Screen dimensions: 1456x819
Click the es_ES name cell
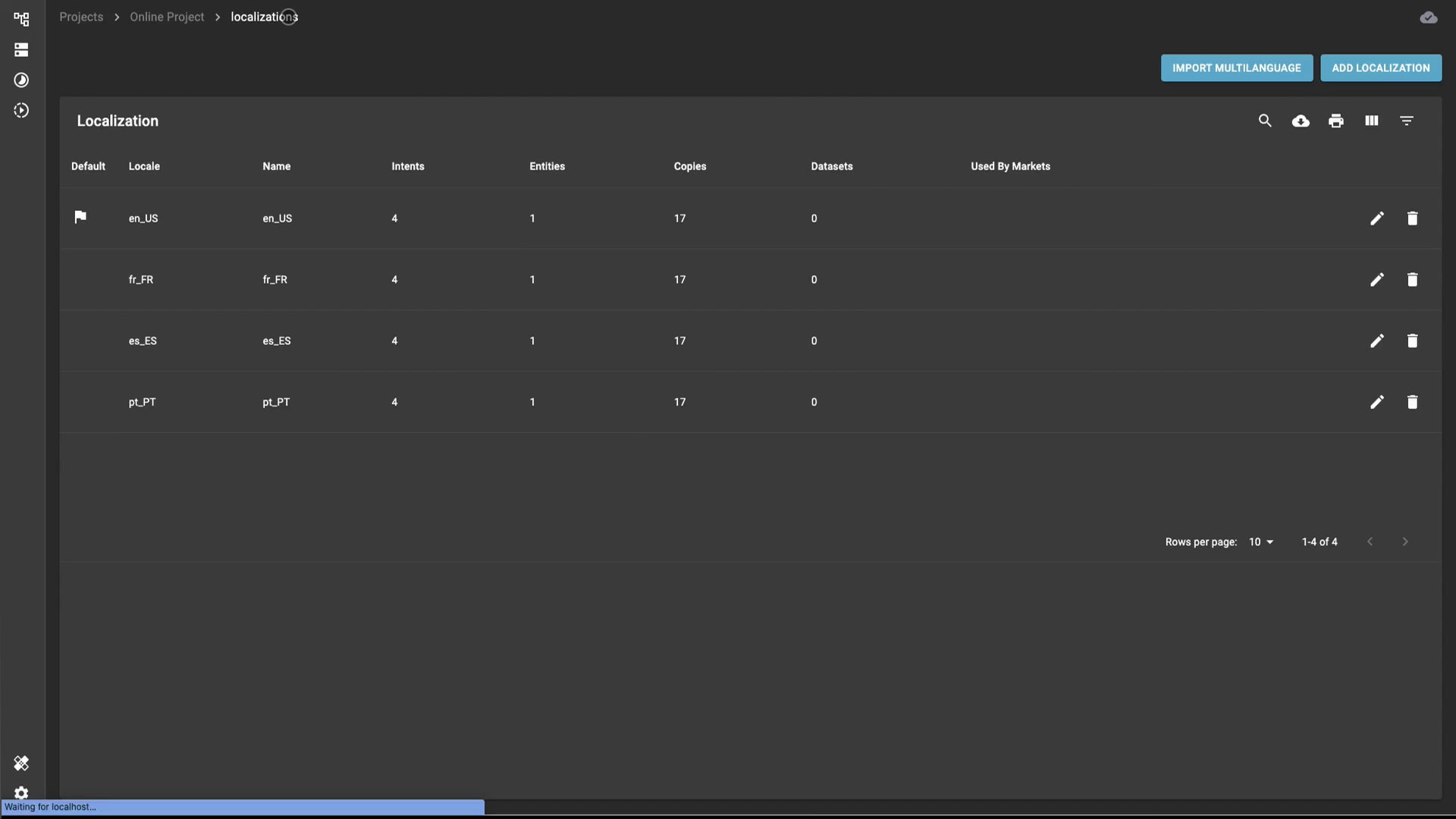coord(277,341)
